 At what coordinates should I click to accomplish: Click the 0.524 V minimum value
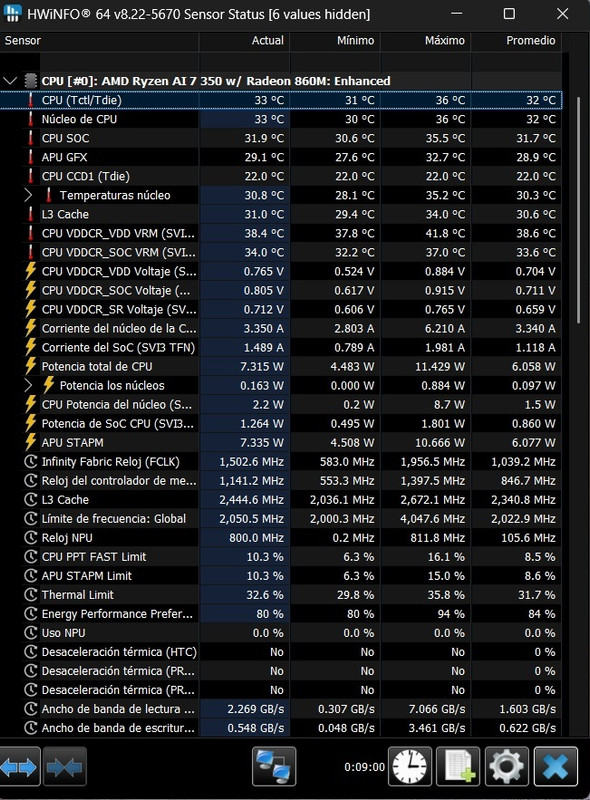click(x=354, y=271)
